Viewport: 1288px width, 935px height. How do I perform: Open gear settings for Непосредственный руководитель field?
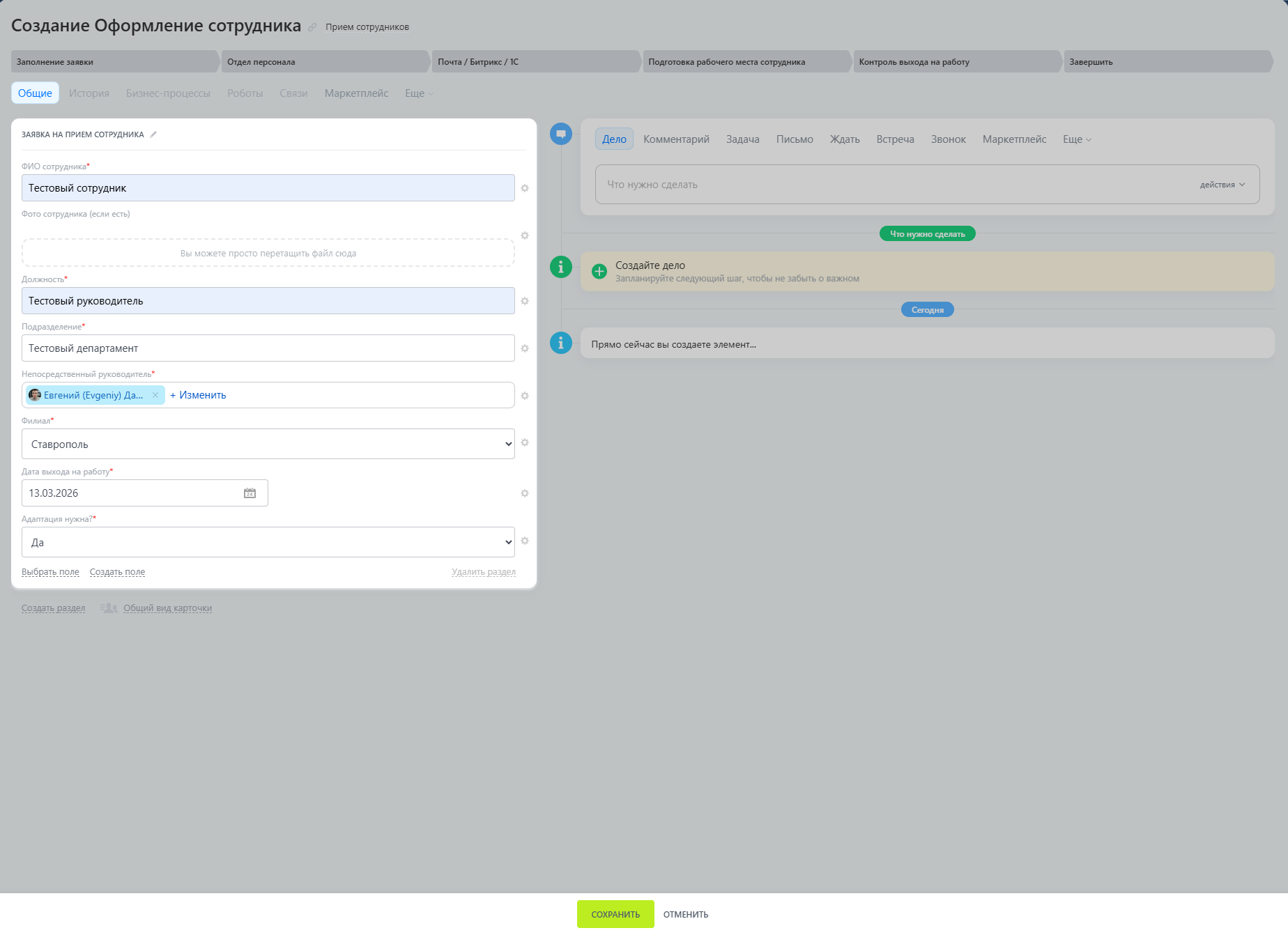(x=525, y=396)
